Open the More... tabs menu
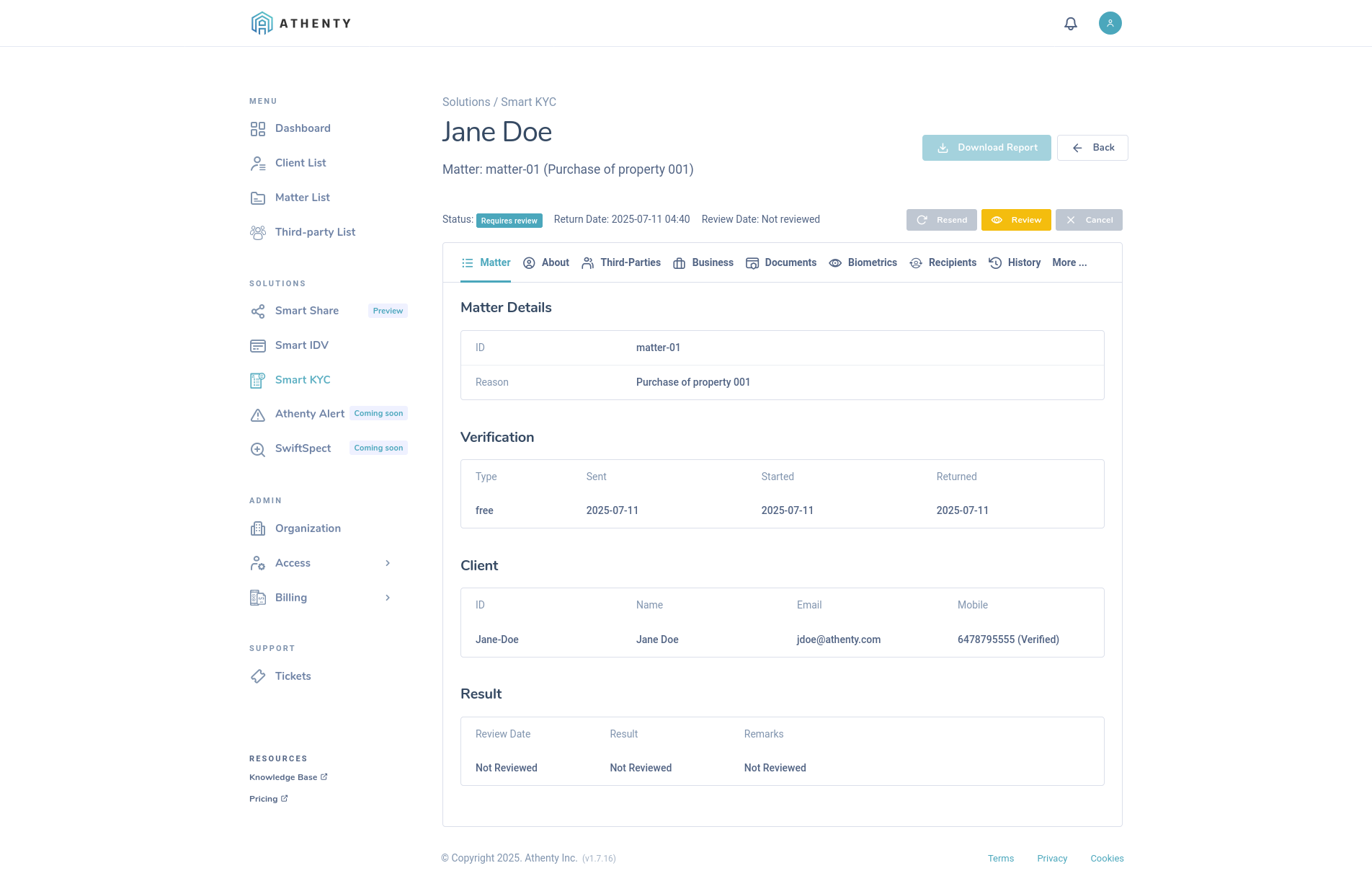 click(1069, 263)
